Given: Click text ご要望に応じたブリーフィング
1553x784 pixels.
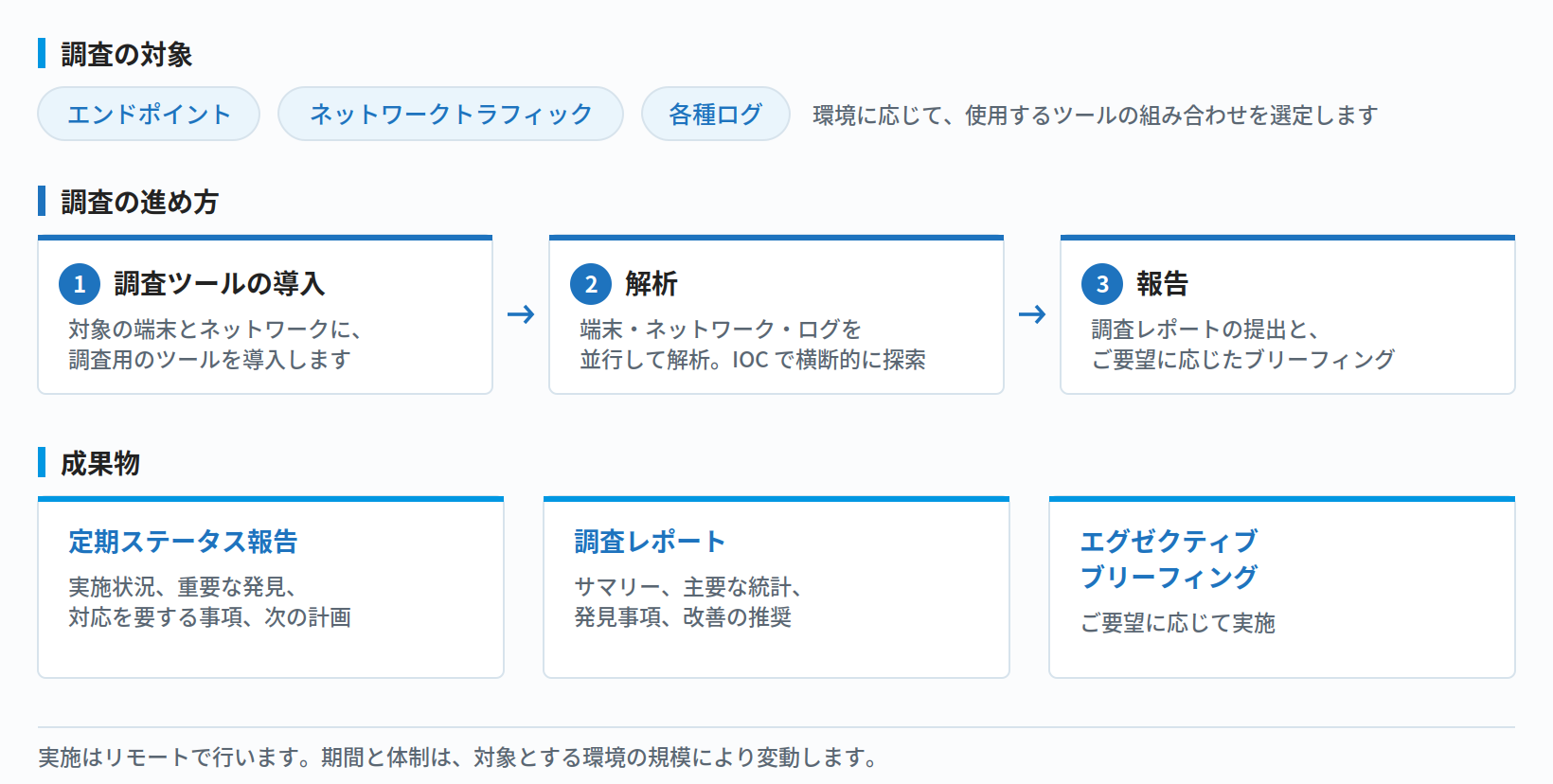Looking at the screenshot, I should [x=1243, y=360].
